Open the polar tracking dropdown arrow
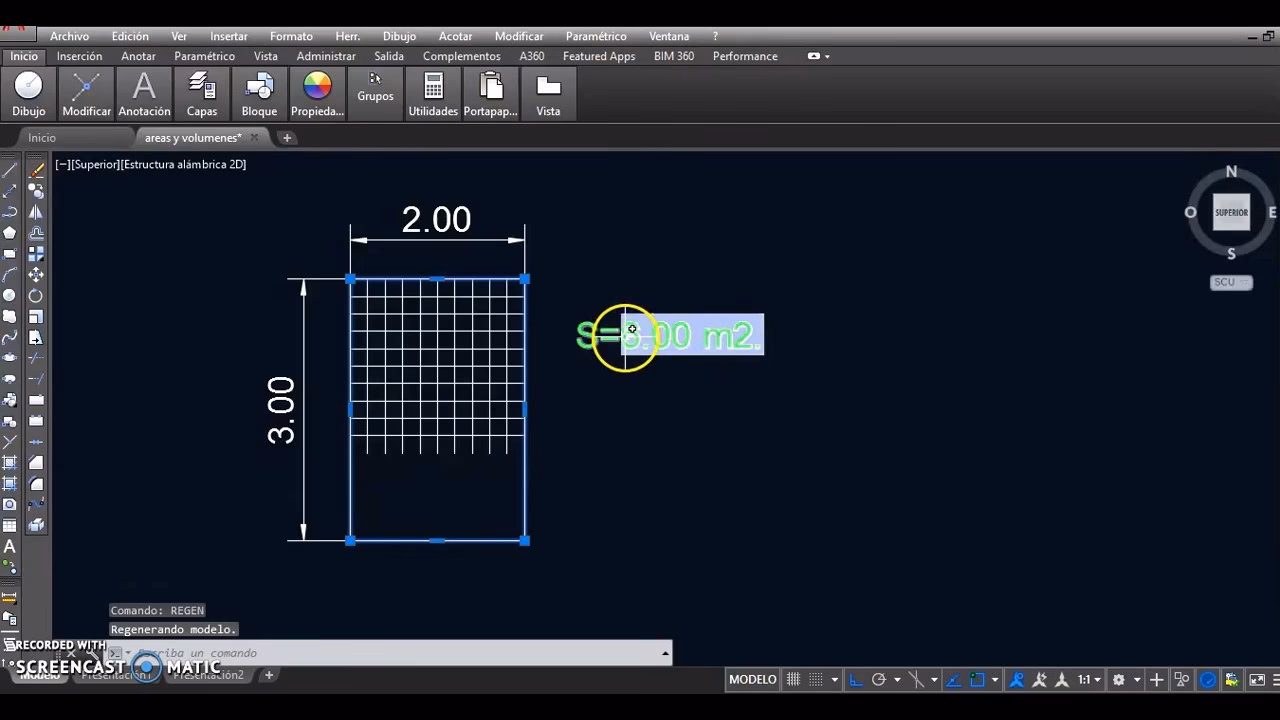This screenshot has width=1280, height=720. click(897, 679)
